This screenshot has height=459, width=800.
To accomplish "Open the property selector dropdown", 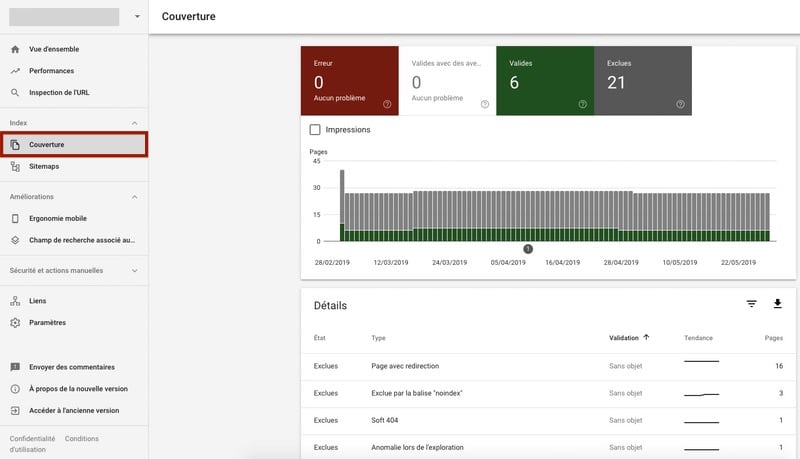I will pyautogui.click(x=137, y=17).
